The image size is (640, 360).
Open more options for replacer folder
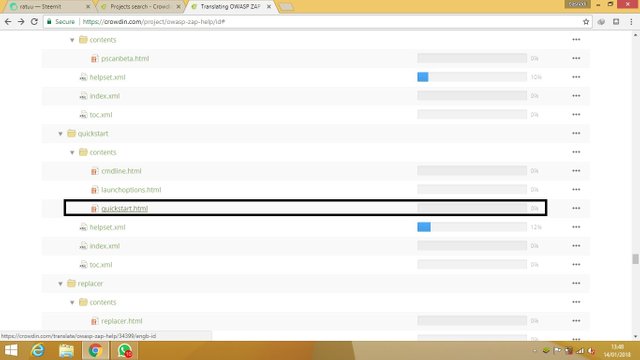pos(576,283)
